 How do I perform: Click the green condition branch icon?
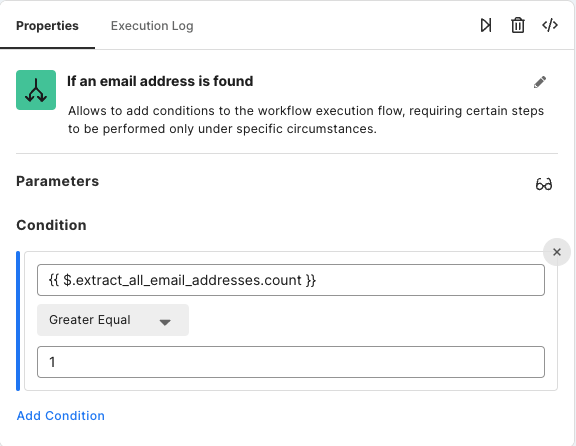tap(36, 90)
